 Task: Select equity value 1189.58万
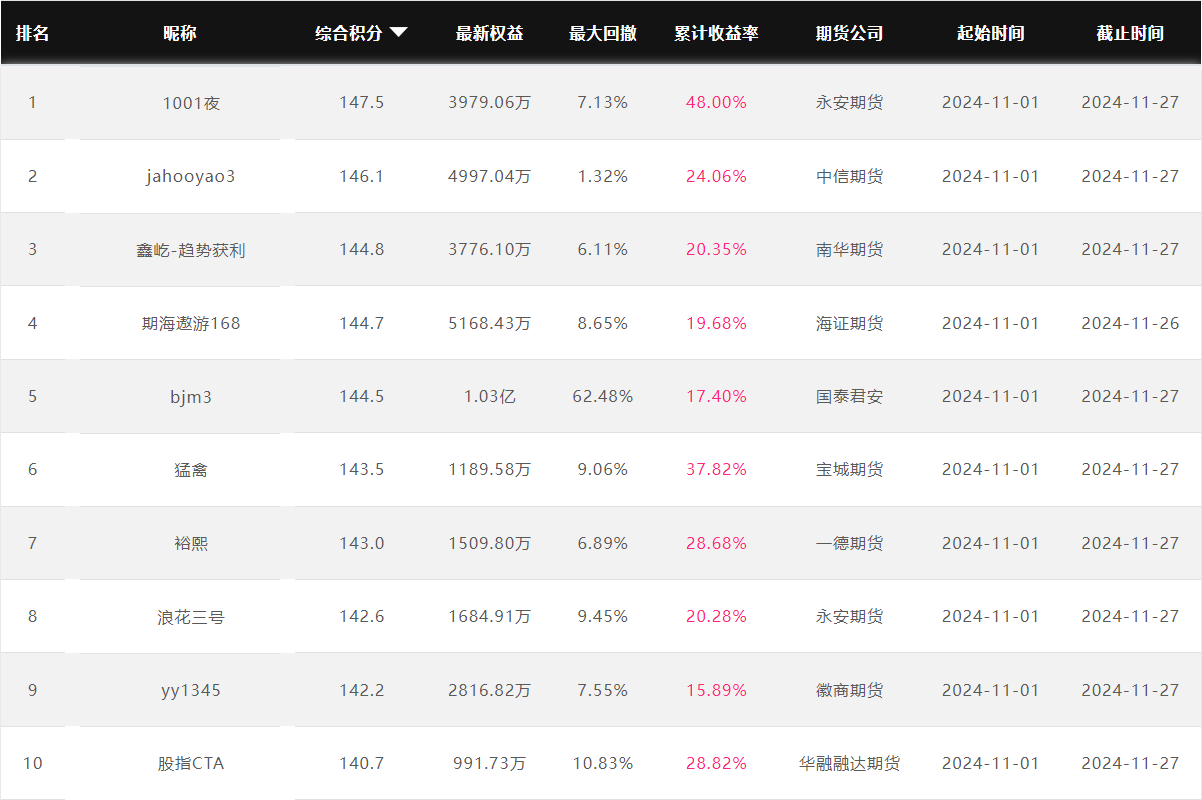pos(490,469)
